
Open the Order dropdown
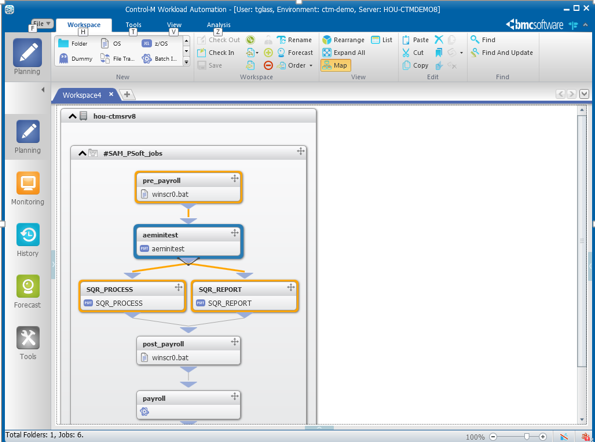tap(295, 66)
